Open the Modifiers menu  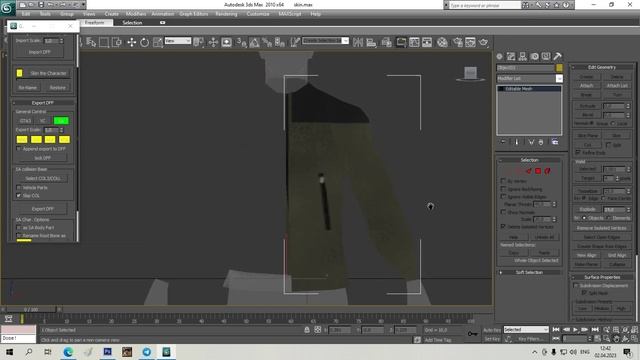136,14
